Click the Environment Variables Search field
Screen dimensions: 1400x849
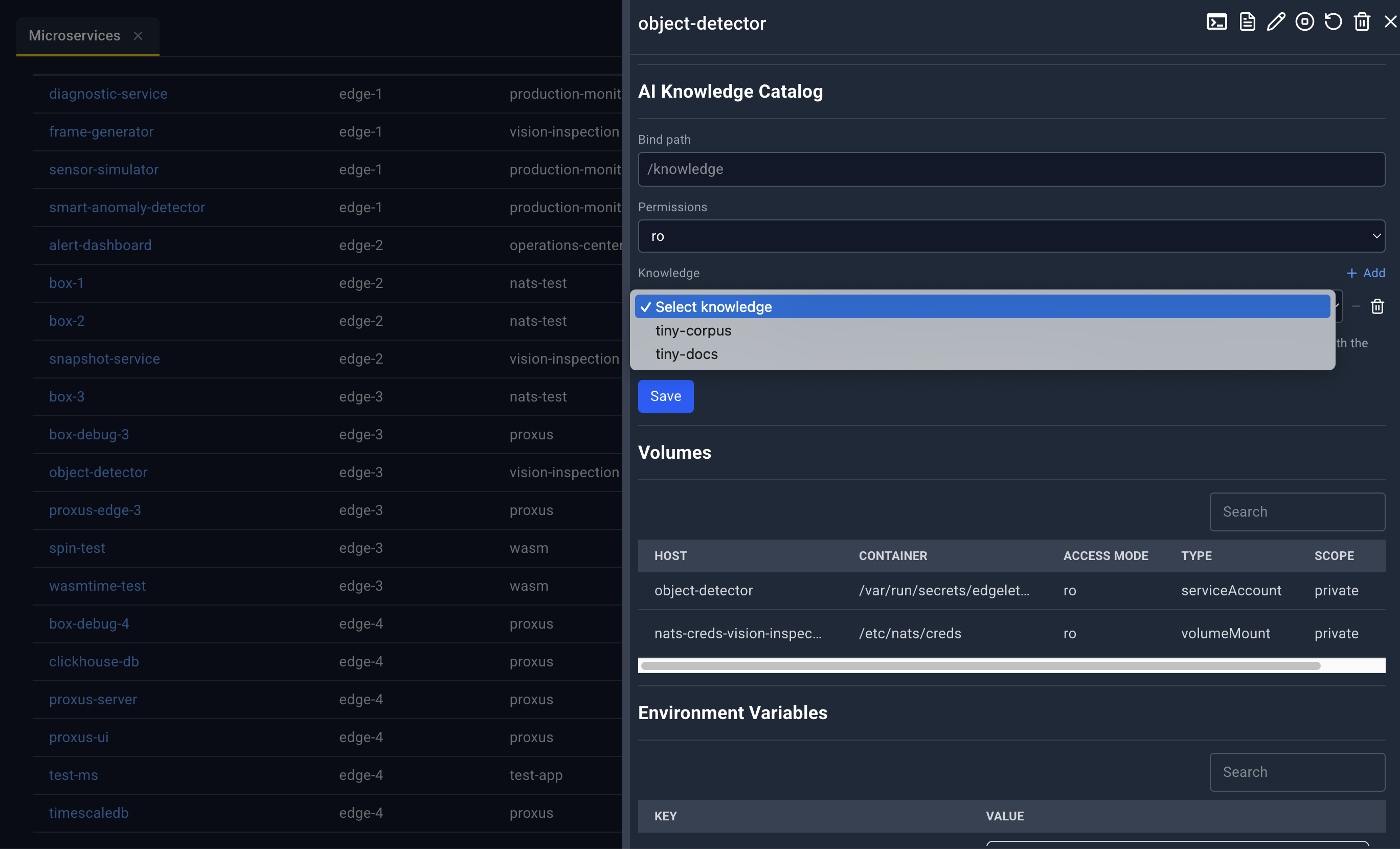pyautogui.click(x=1297, y=772)
